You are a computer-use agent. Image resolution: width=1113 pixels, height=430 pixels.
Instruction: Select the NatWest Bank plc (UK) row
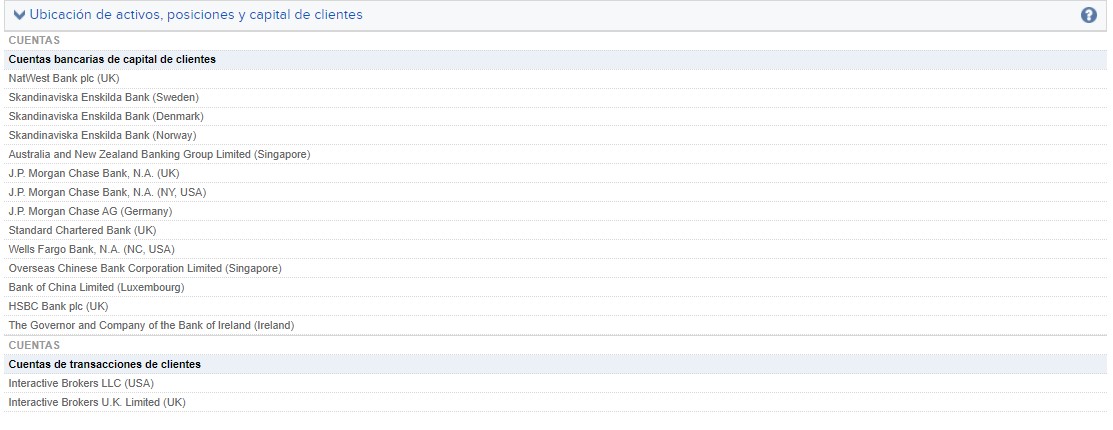pos(64,78)
